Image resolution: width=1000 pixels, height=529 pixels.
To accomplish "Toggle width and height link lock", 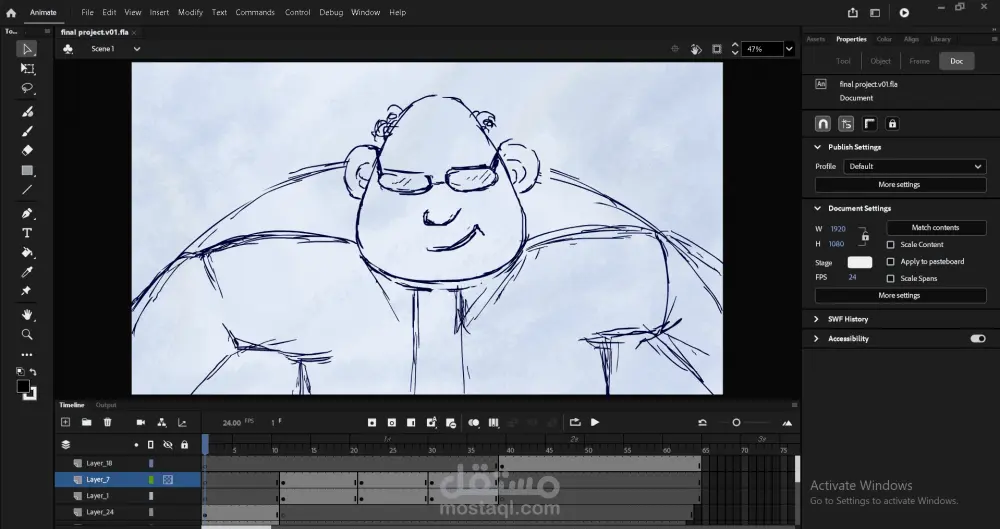I will tap(865, 237).
